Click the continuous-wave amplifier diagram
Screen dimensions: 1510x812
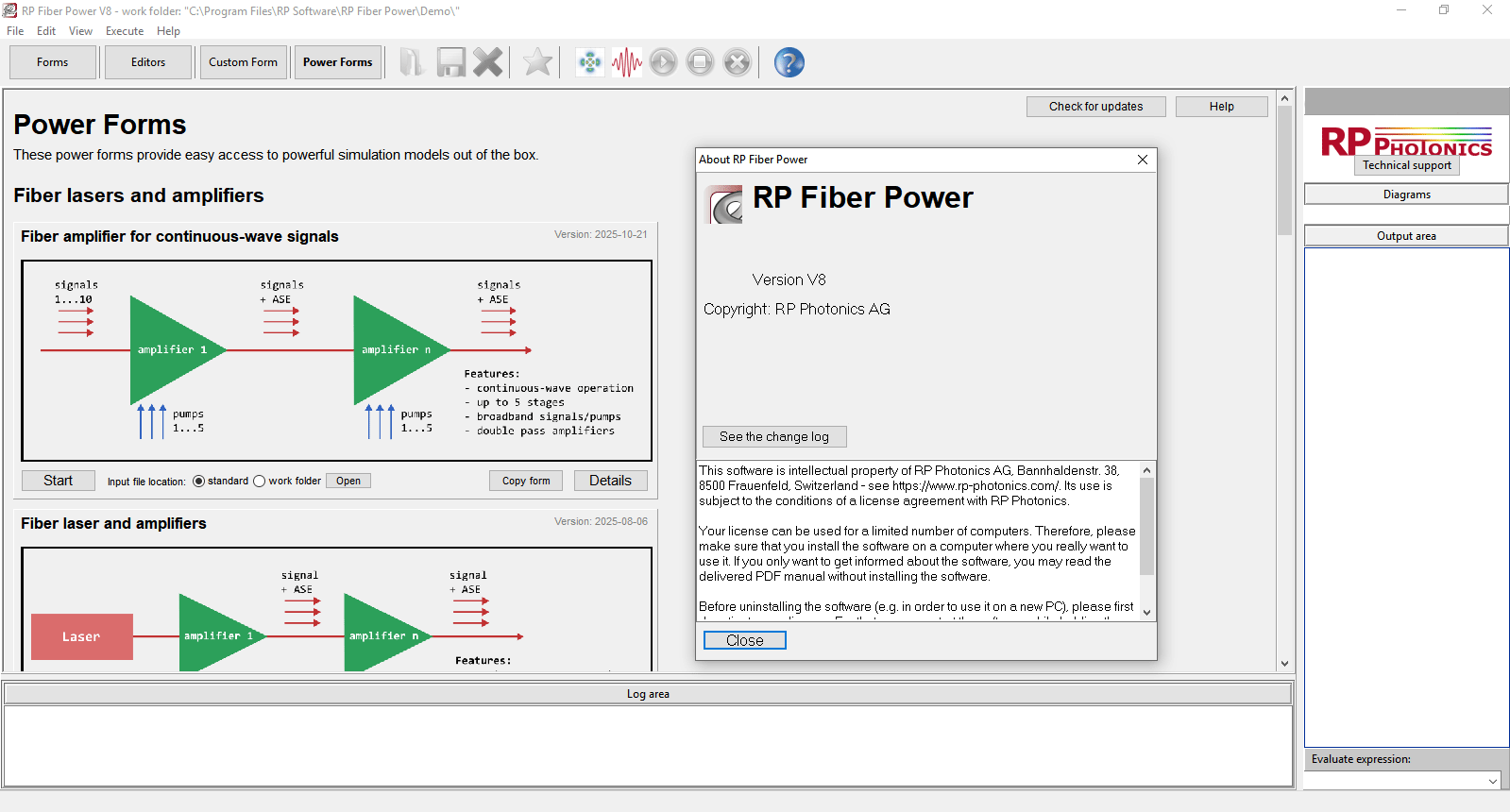pos(337,361)
